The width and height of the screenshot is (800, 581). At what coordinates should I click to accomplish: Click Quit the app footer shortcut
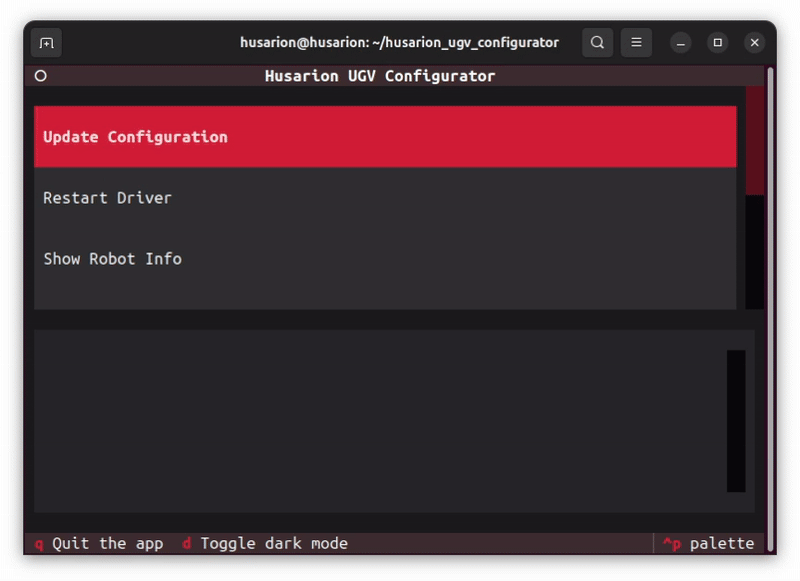click(x=99, y=543)
